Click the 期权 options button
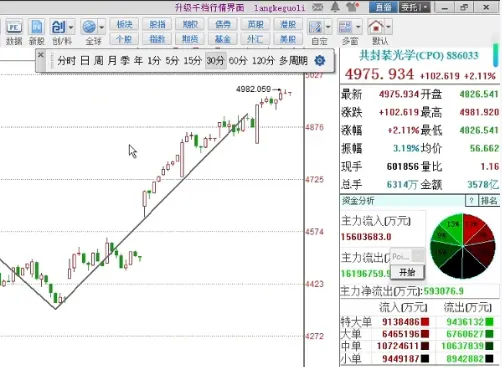502x367 pixels. coord(190,24)
